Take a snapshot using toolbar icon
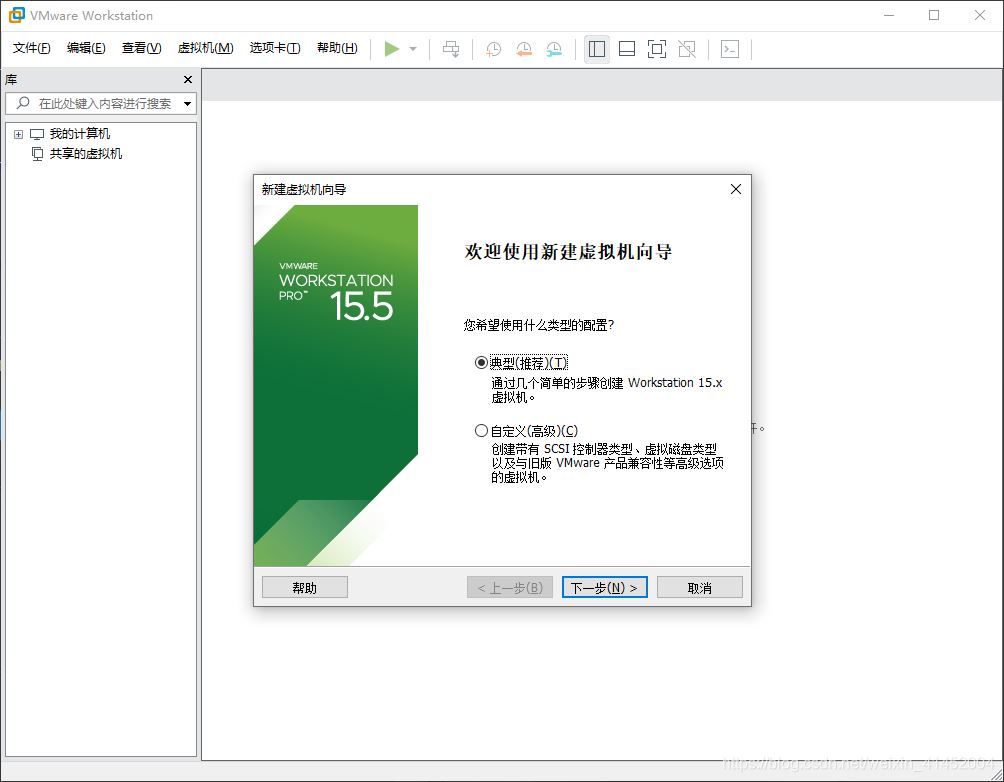Image resolution: width=1004 pixels, height=782 pixels. pos(492,48)
